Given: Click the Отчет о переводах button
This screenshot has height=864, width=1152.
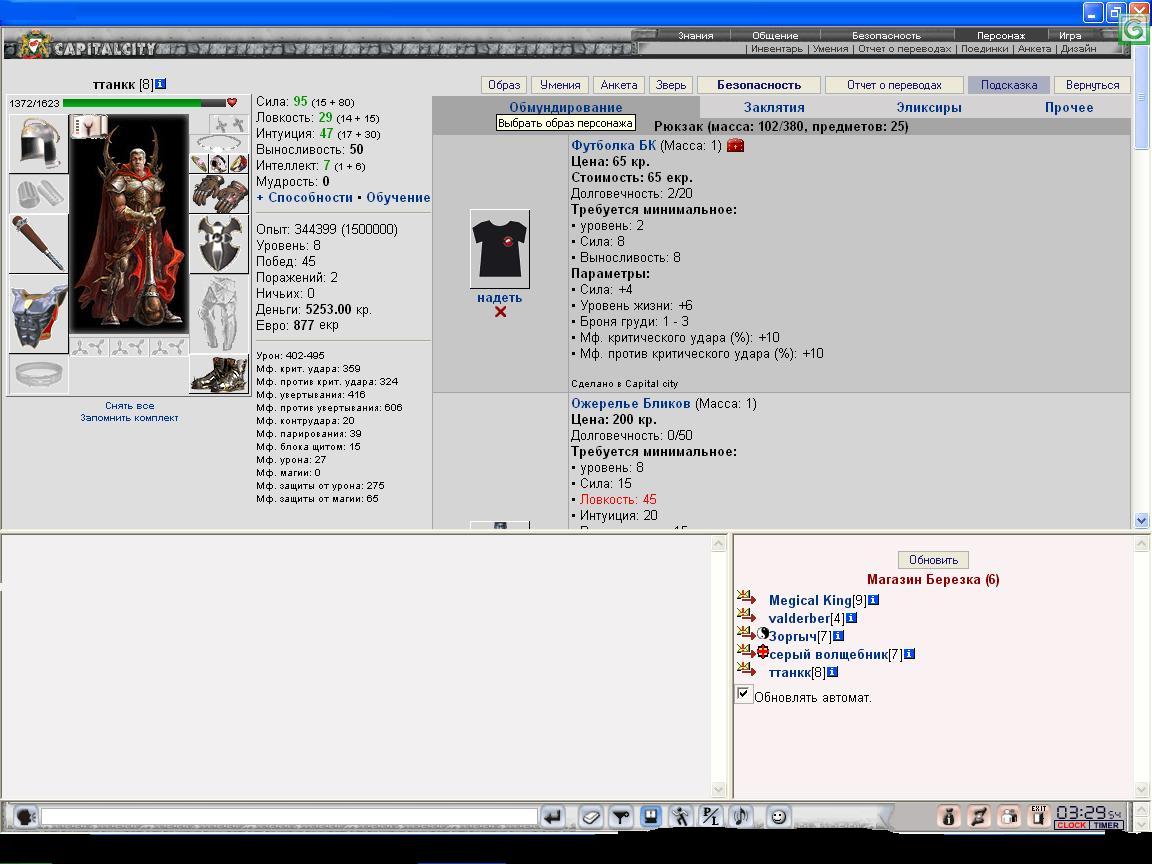Looking at the screenshot, I should tap(894, 84).
